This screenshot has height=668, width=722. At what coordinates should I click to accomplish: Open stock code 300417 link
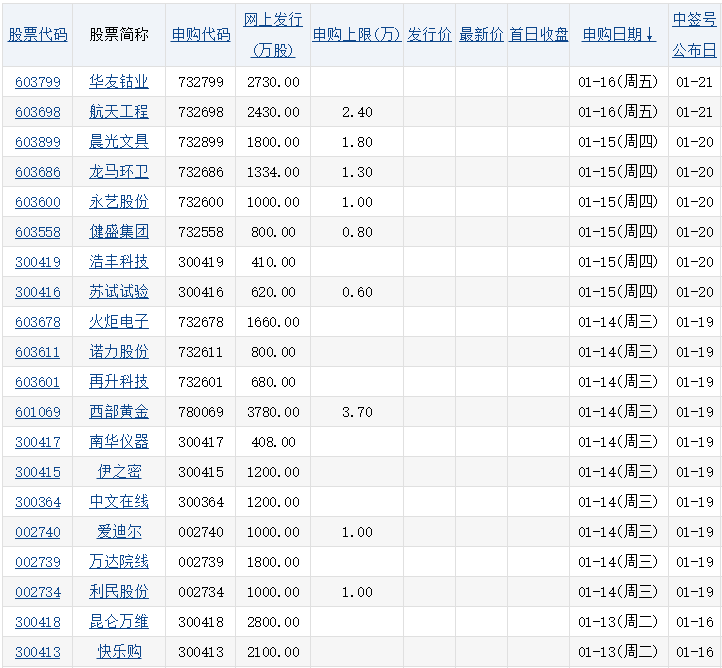(x=38, y=442)
